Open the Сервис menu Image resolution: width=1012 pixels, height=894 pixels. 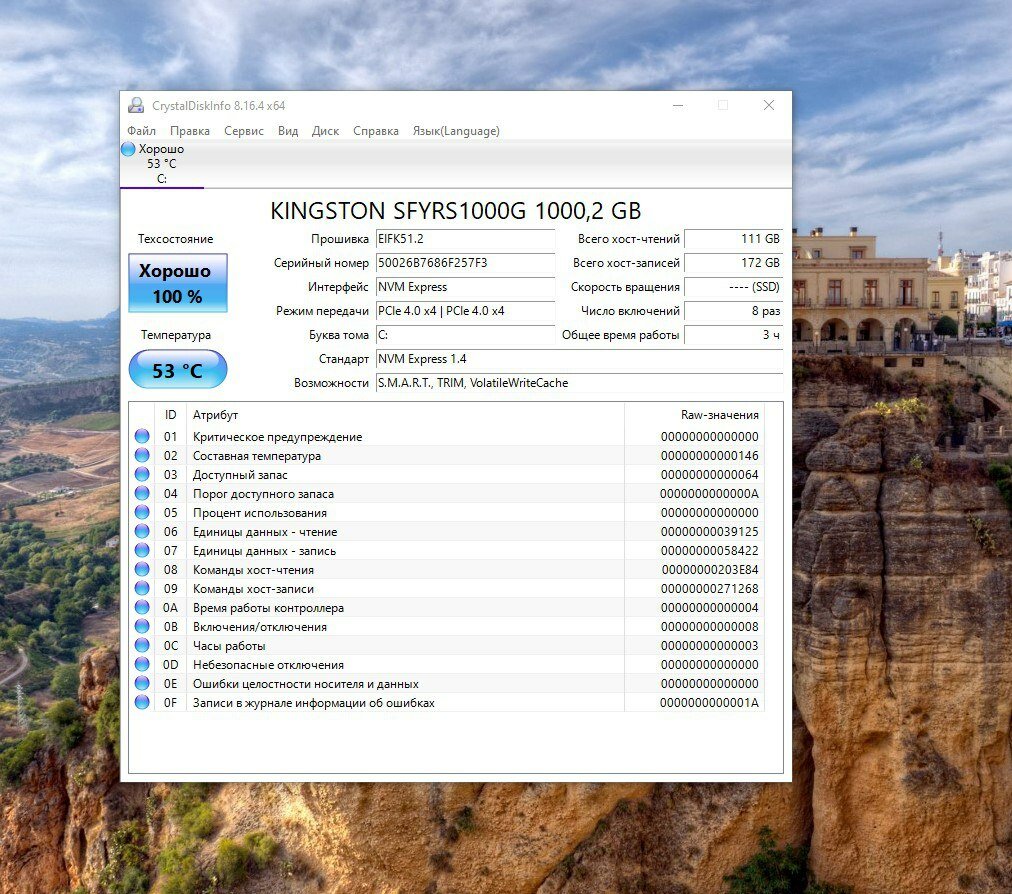tap(244, 131)
